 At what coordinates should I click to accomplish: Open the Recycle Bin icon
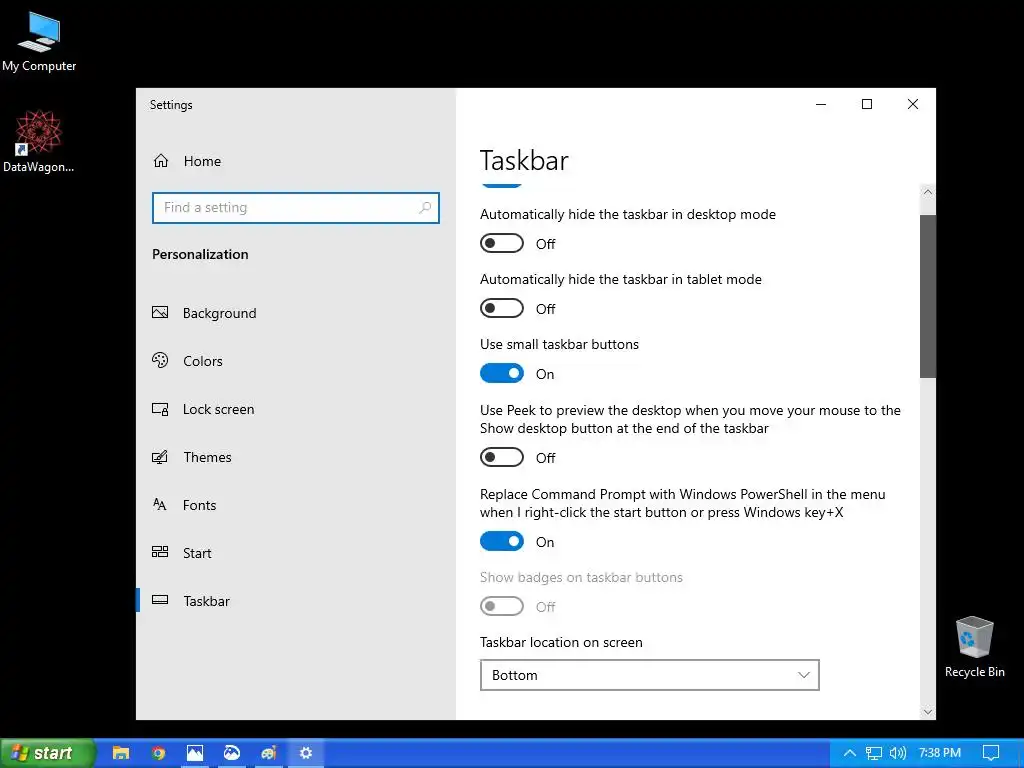[x=974, y=647]
